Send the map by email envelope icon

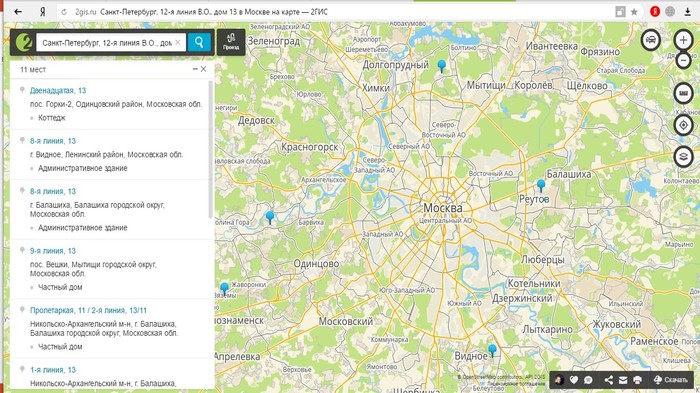(x=623, y=380)
